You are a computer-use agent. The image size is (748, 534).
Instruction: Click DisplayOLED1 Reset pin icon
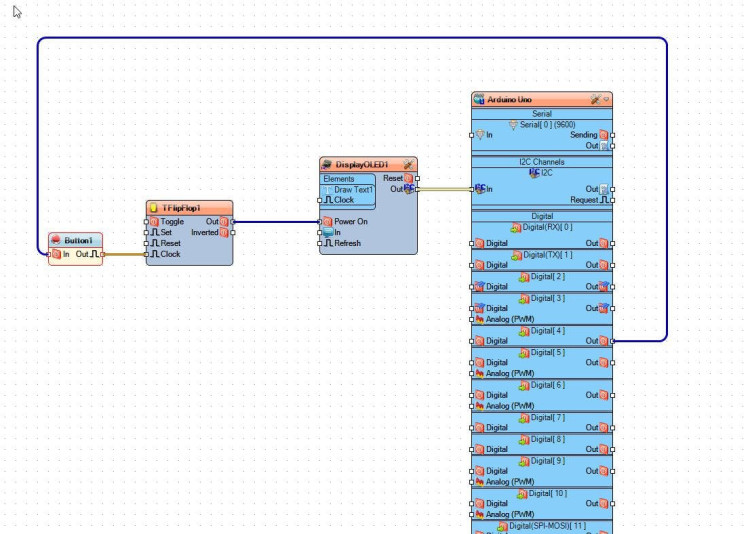tap(409, 178)
